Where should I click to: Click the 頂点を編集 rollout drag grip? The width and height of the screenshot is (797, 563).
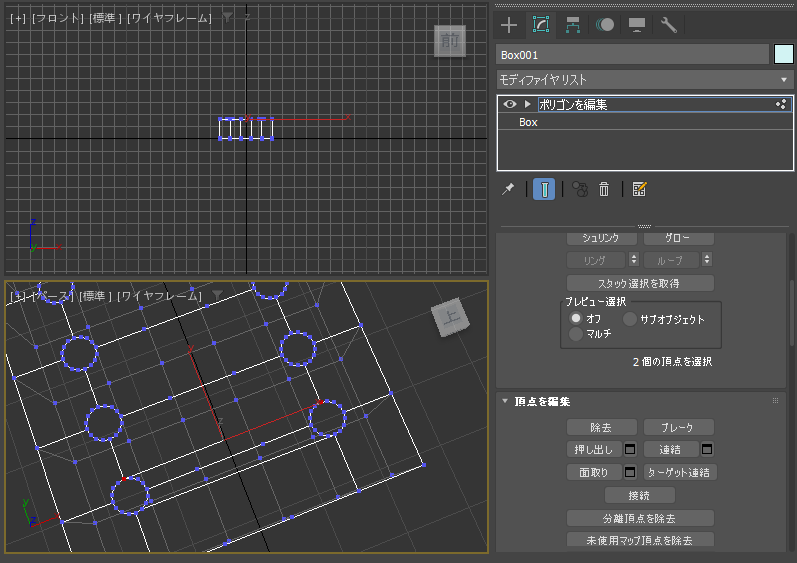point(775,401)
